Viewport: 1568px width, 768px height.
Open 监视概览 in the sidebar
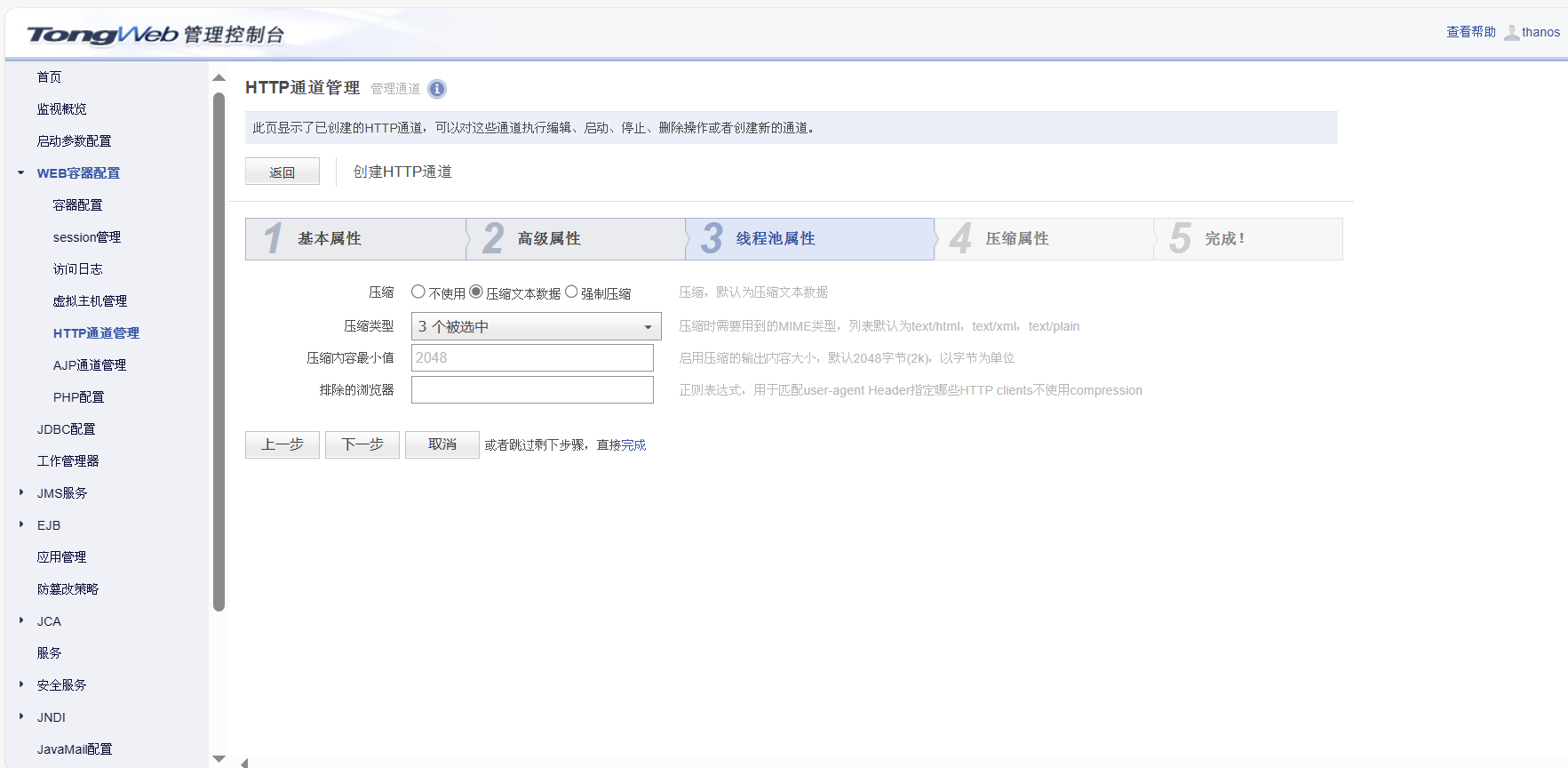coord(61,109)
